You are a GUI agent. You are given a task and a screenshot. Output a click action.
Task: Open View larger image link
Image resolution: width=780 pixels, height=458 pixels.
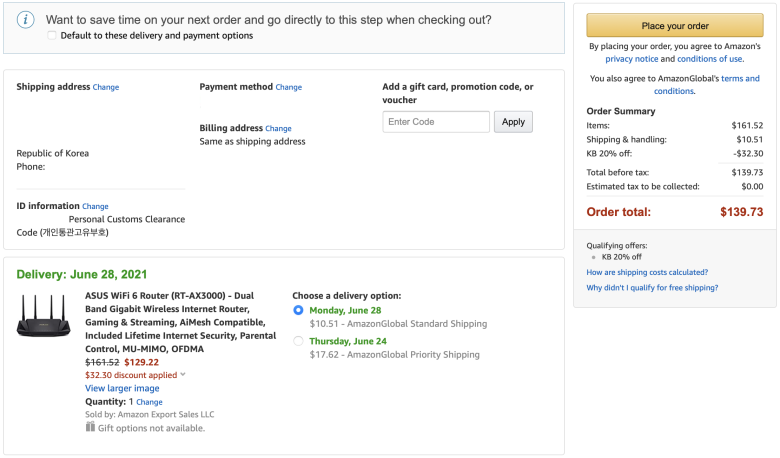coord(122,388)
